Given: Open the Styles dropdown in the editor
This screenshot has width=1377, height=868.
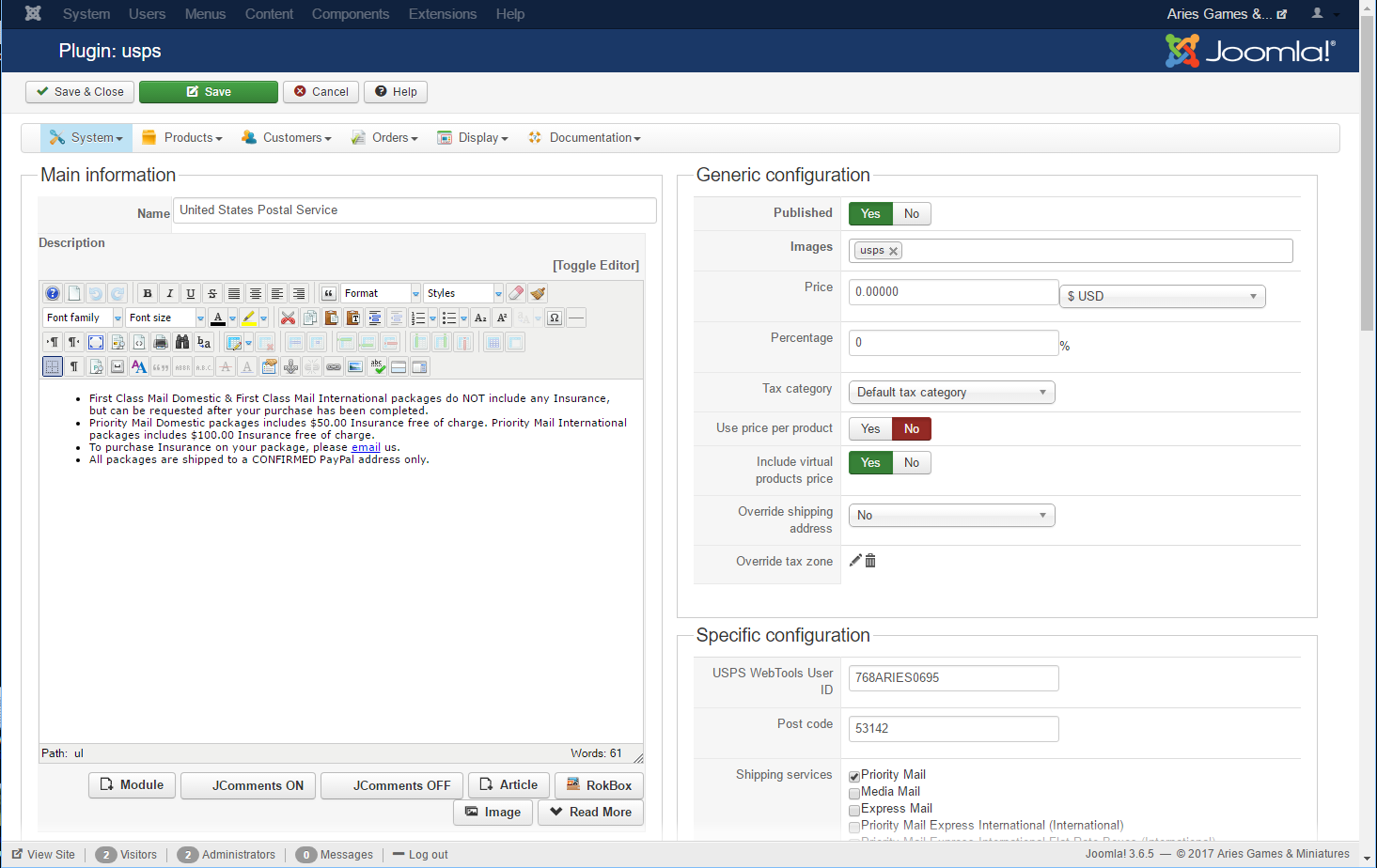Looking at the screenshot, I should coord(463,293).
